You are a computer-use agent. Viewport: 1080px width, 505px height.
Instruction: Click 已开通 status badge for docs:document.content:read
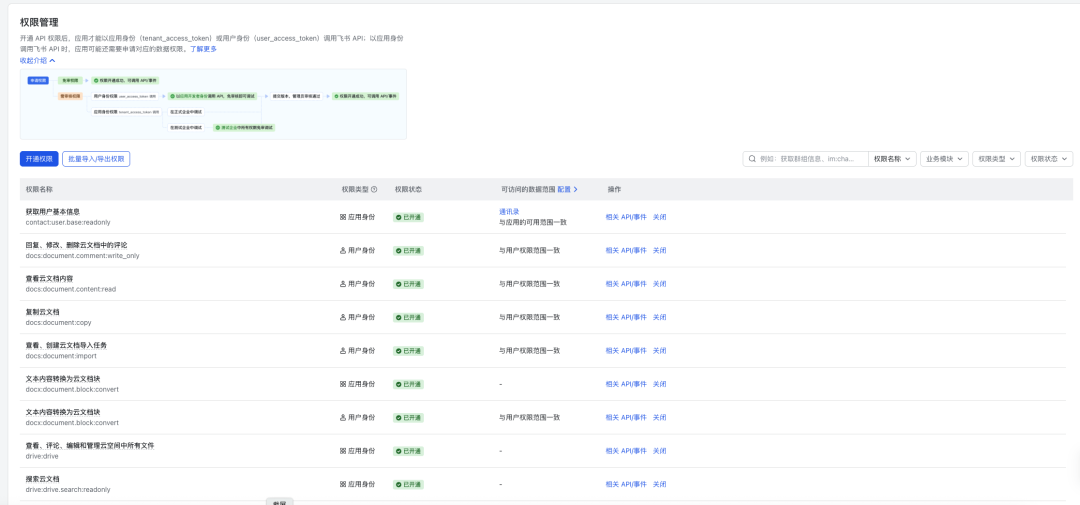(x=409, y=284)
